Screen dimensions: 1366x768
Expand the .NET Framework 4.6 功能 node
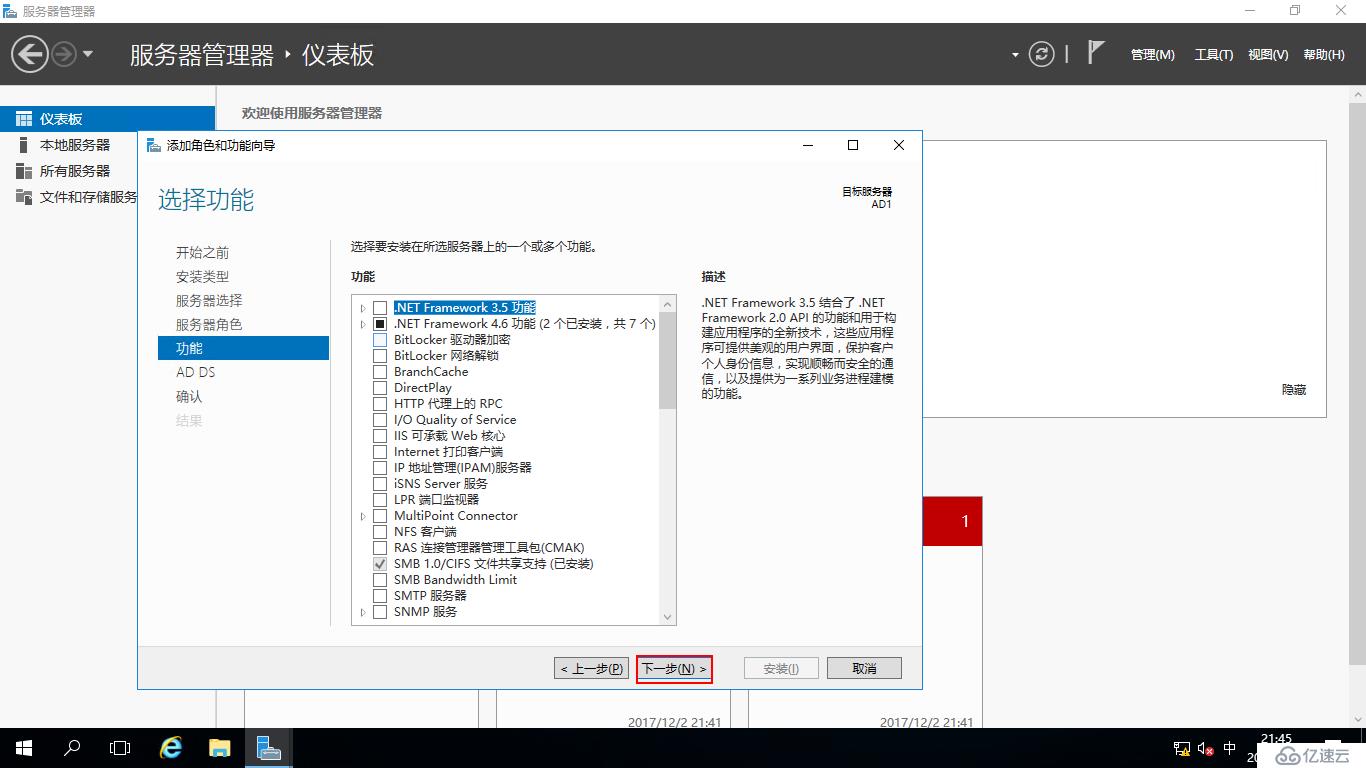(x=363, y=324)
